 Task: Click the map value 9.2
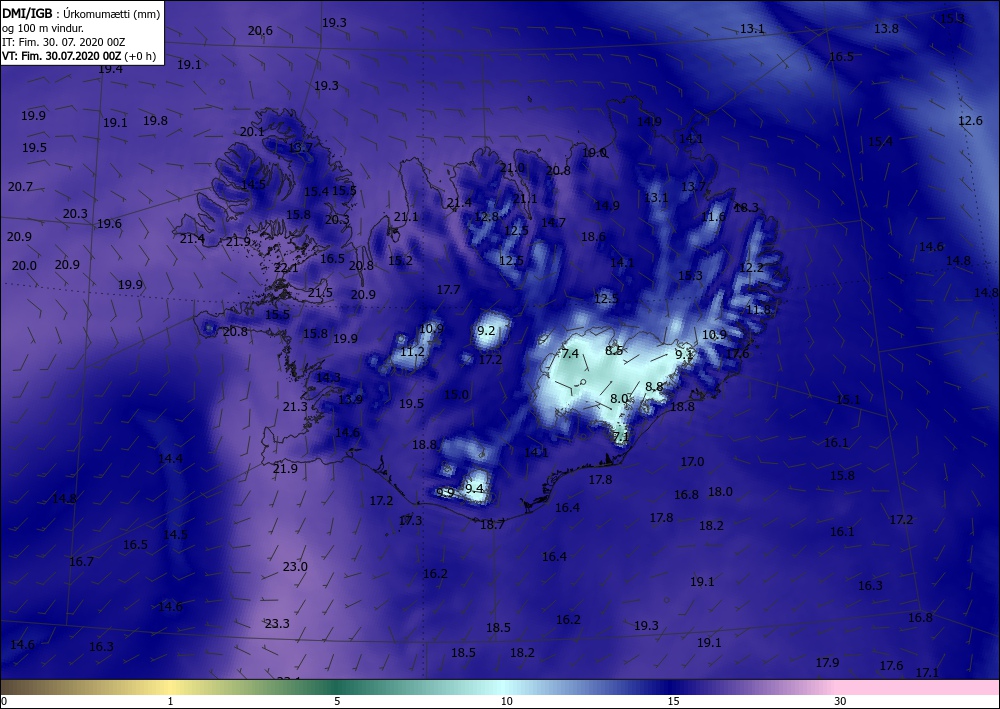pos(486,330)
